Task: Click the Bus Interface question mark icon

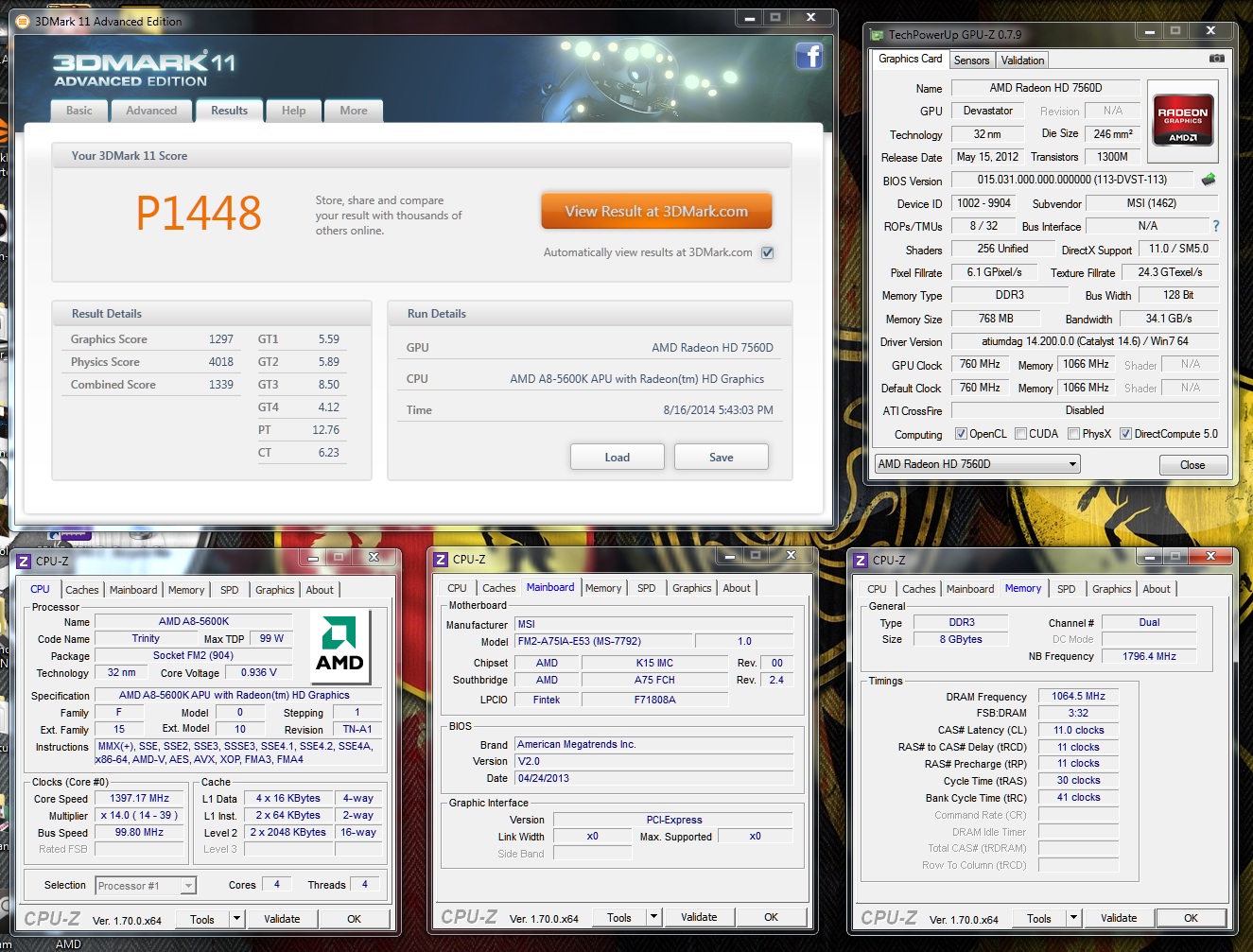Action: (x=1216, y=226)
